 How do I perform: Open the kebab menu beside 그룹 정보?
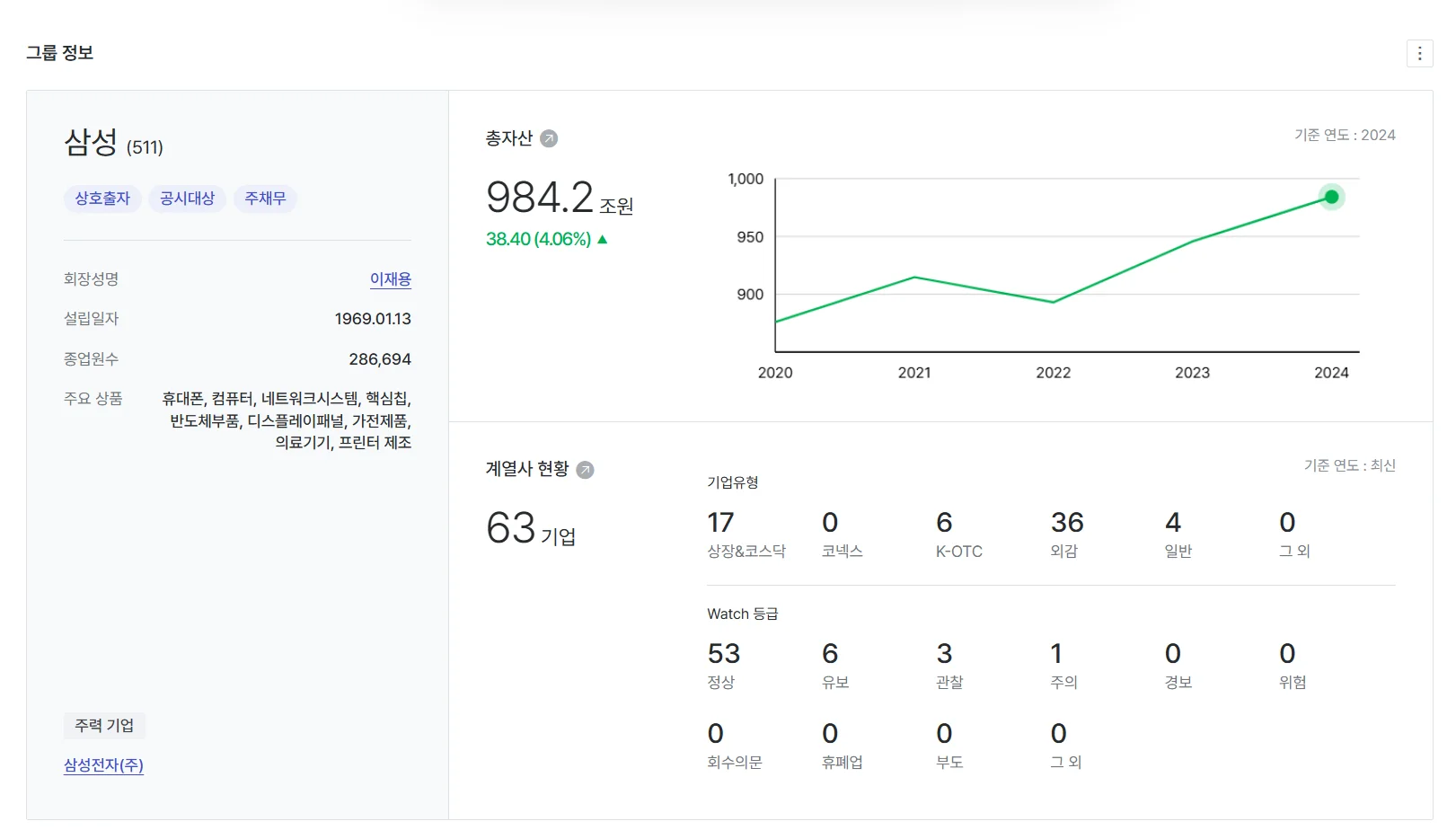click(1419, 54)
